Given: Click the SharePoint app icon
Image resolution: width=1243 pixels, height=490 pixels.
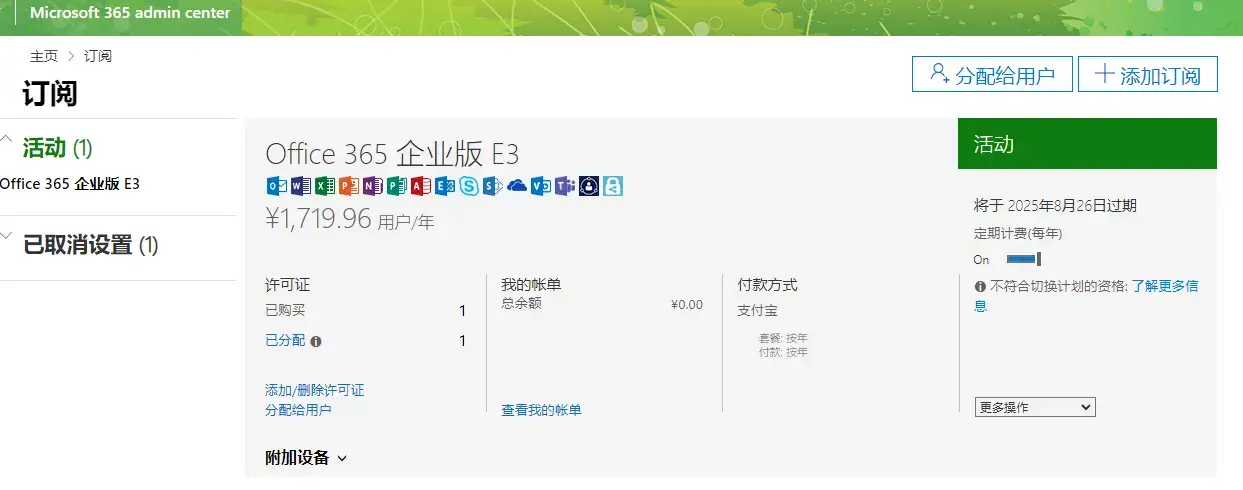Looking at the screenshot, I should coord(492,186).
